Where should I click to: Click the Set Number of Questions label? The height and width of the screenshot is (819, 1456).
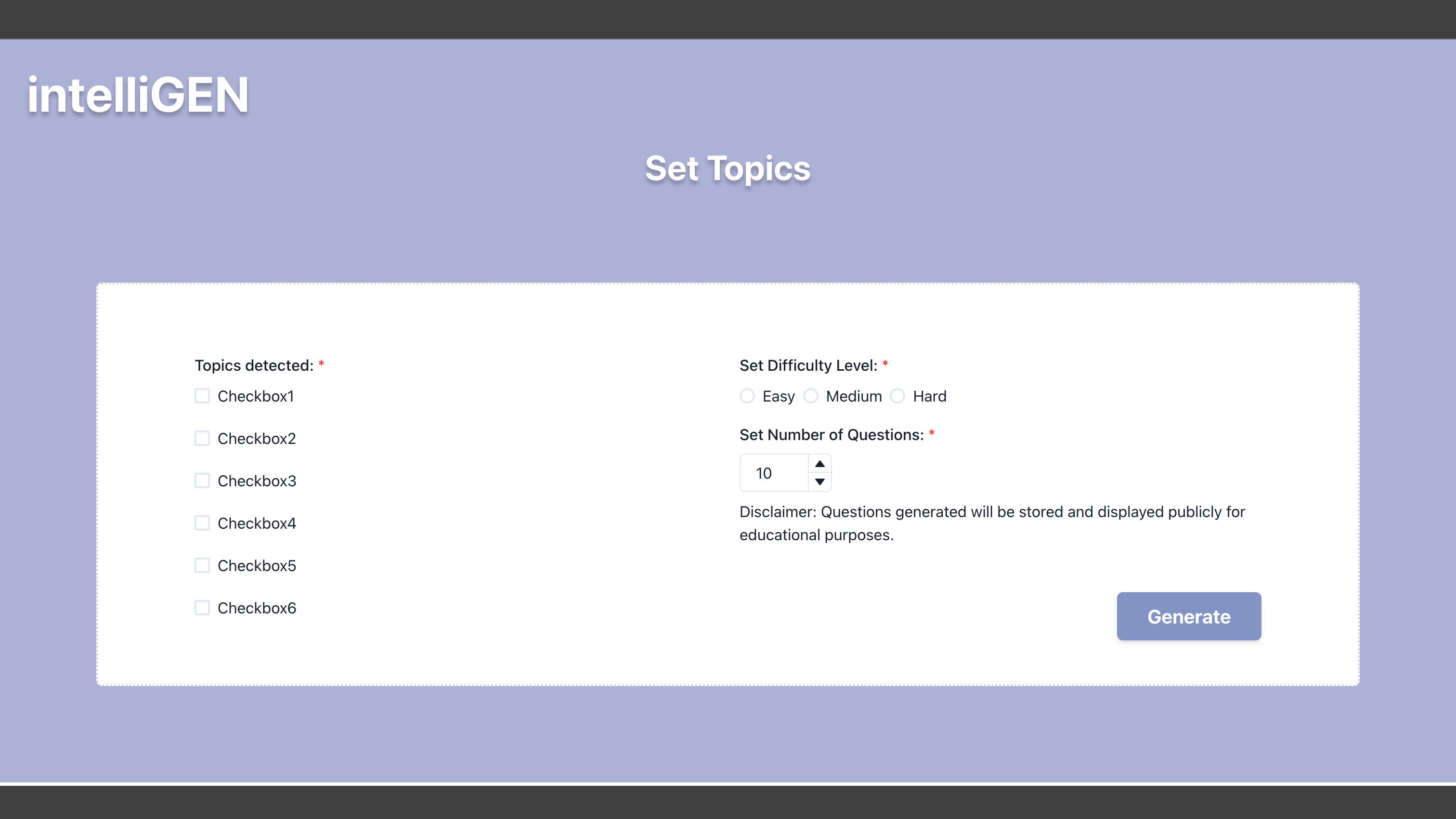click(x=832, y=435)
